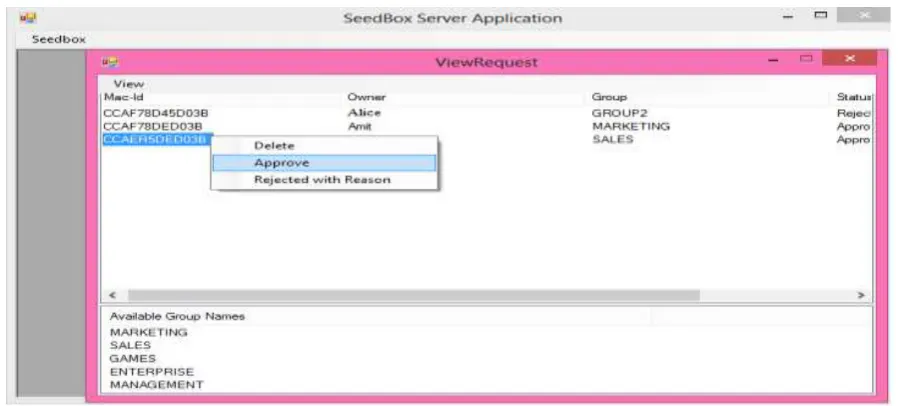This screenshot has width=901, height=406.
Task: Sort by the Mac-Id column header
Action: tap(124, 97)
